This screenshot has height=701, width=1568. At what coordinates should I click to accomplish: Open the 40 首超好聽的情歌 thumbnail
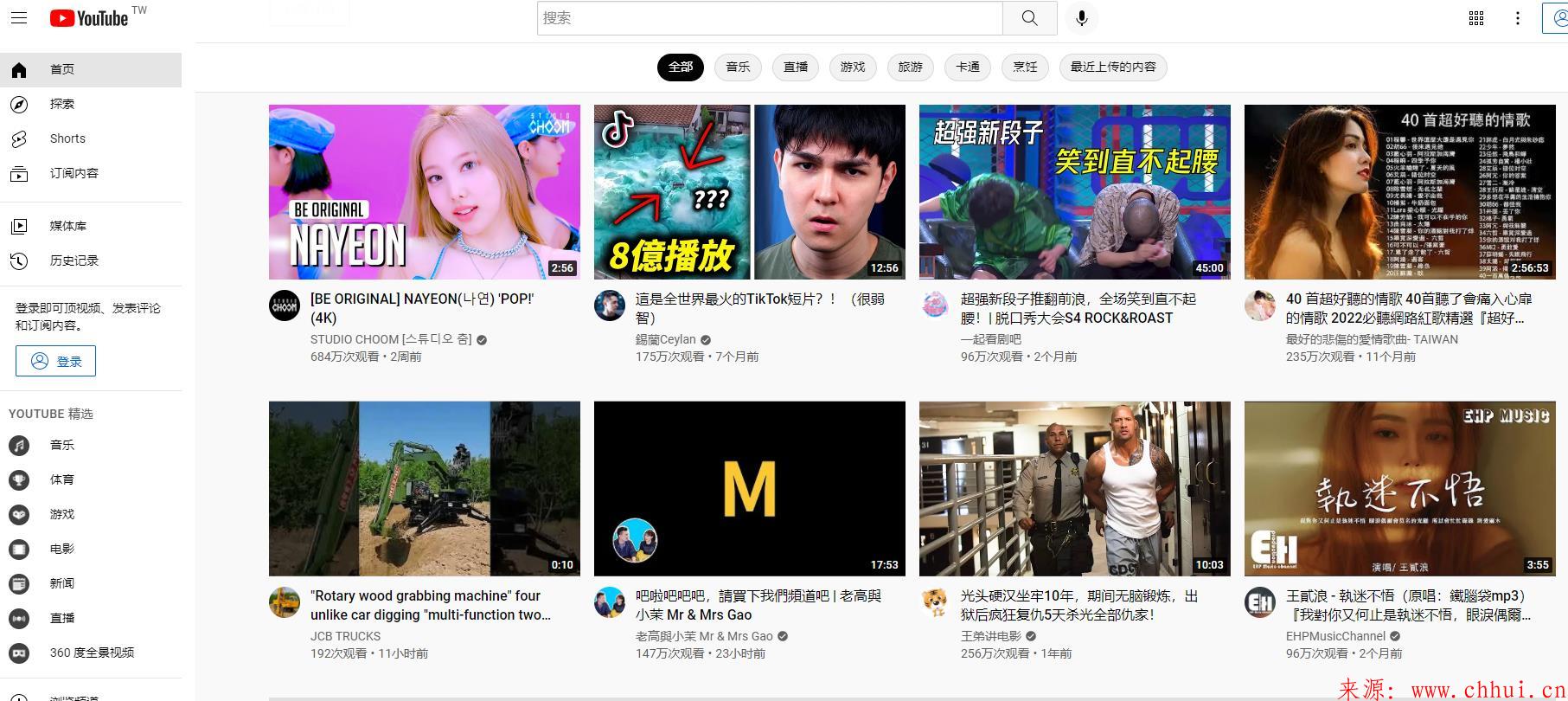tap(1400, 192)
